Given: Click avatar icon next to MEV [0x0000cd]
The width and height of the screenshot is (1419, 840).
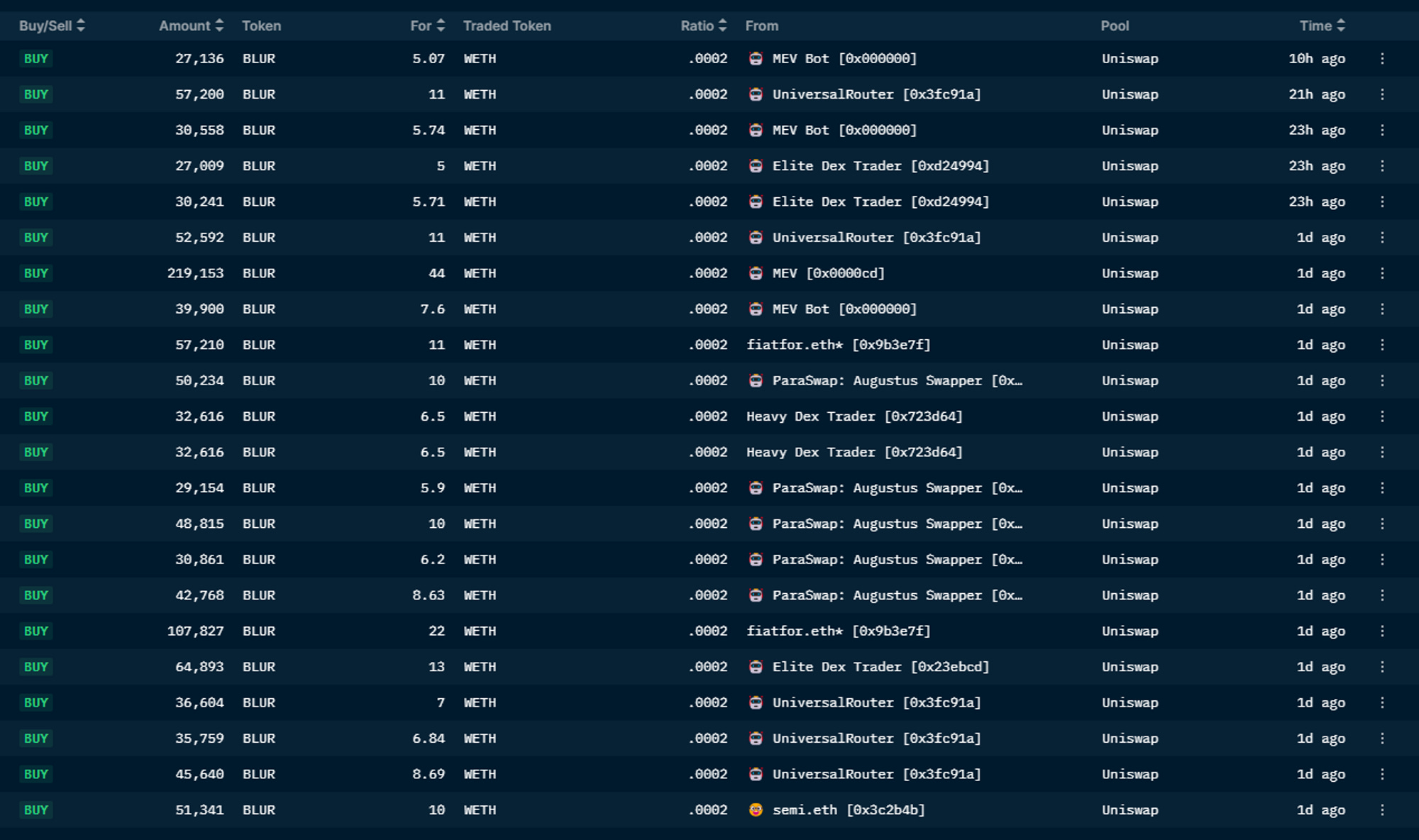Looking at the screenshot, I should click(756, 273).
